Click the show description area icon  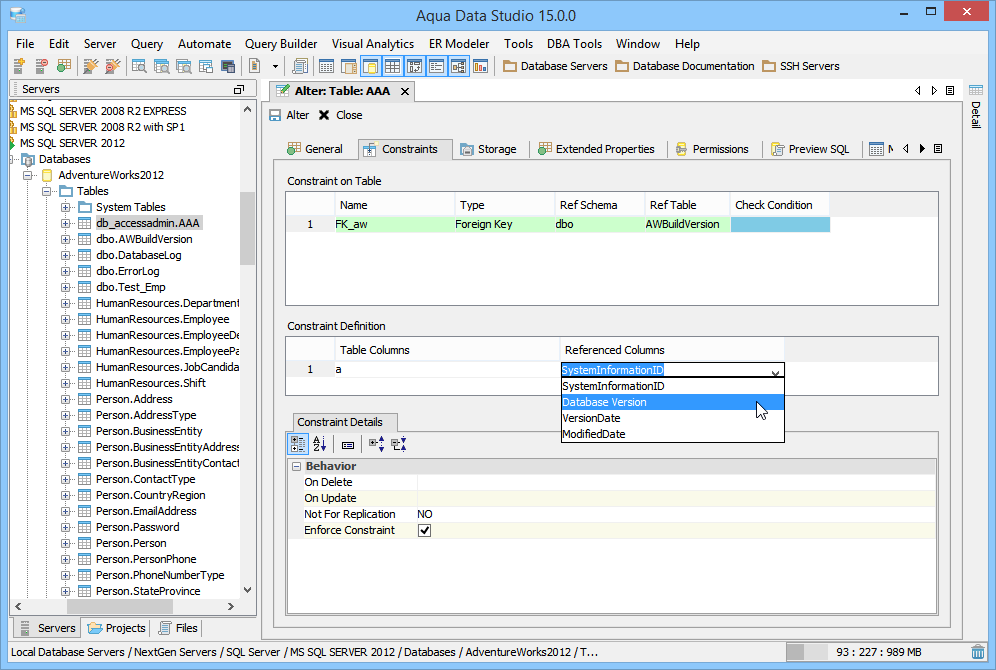pos(348,444)
